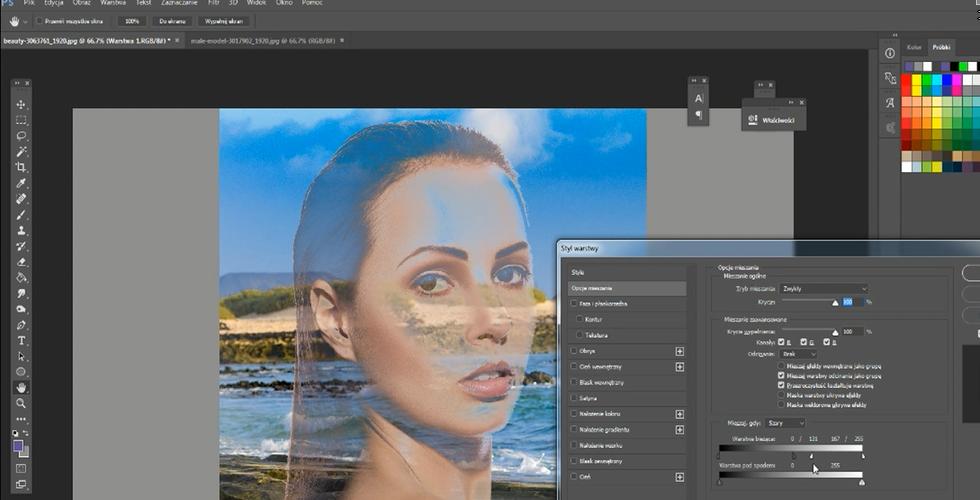This screenshot has width=980, height=500.
Task: Select the Brush tool
Action: (x=21, y=214)
